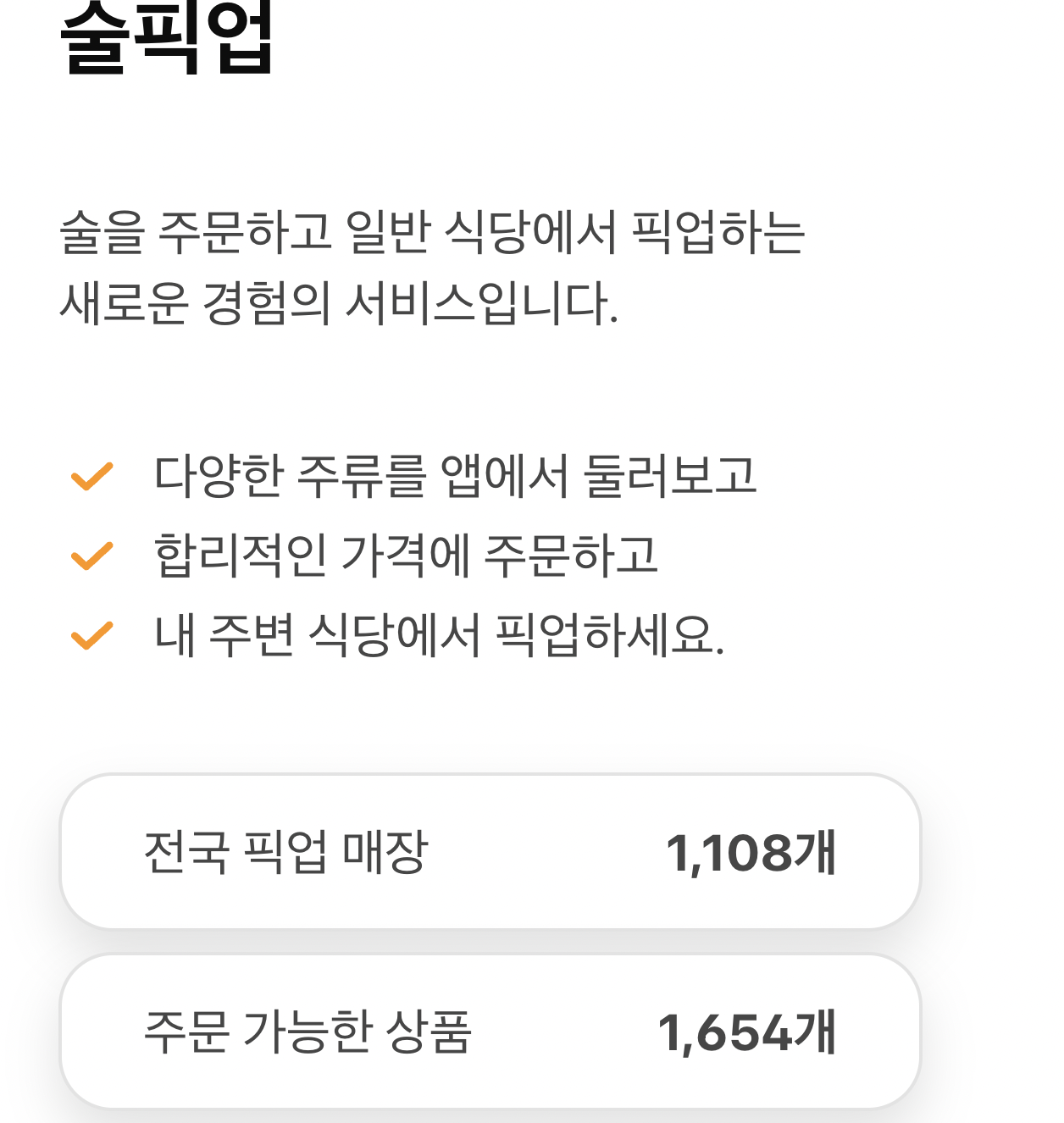Click the description line 새로운 경험의 서비스입니다

[x=340, y=303]
